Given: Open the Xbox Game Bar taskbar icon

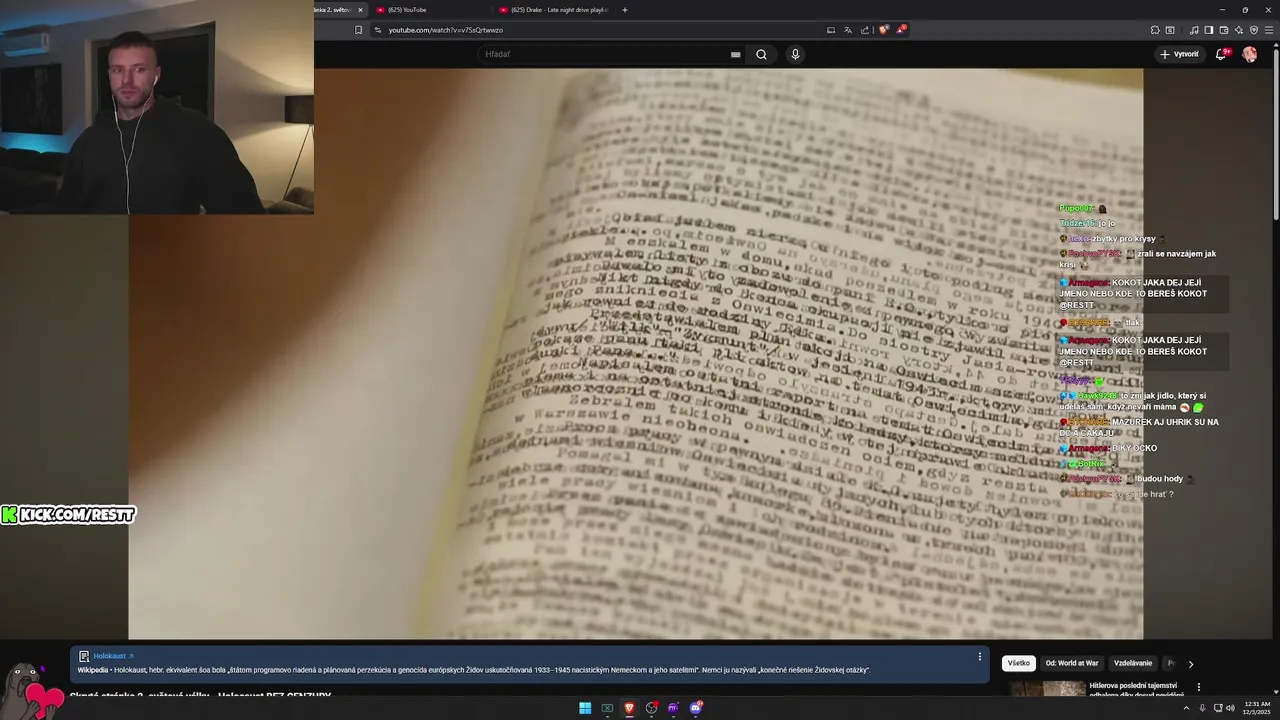Looking at the screenshot, I should coord(607,708).
